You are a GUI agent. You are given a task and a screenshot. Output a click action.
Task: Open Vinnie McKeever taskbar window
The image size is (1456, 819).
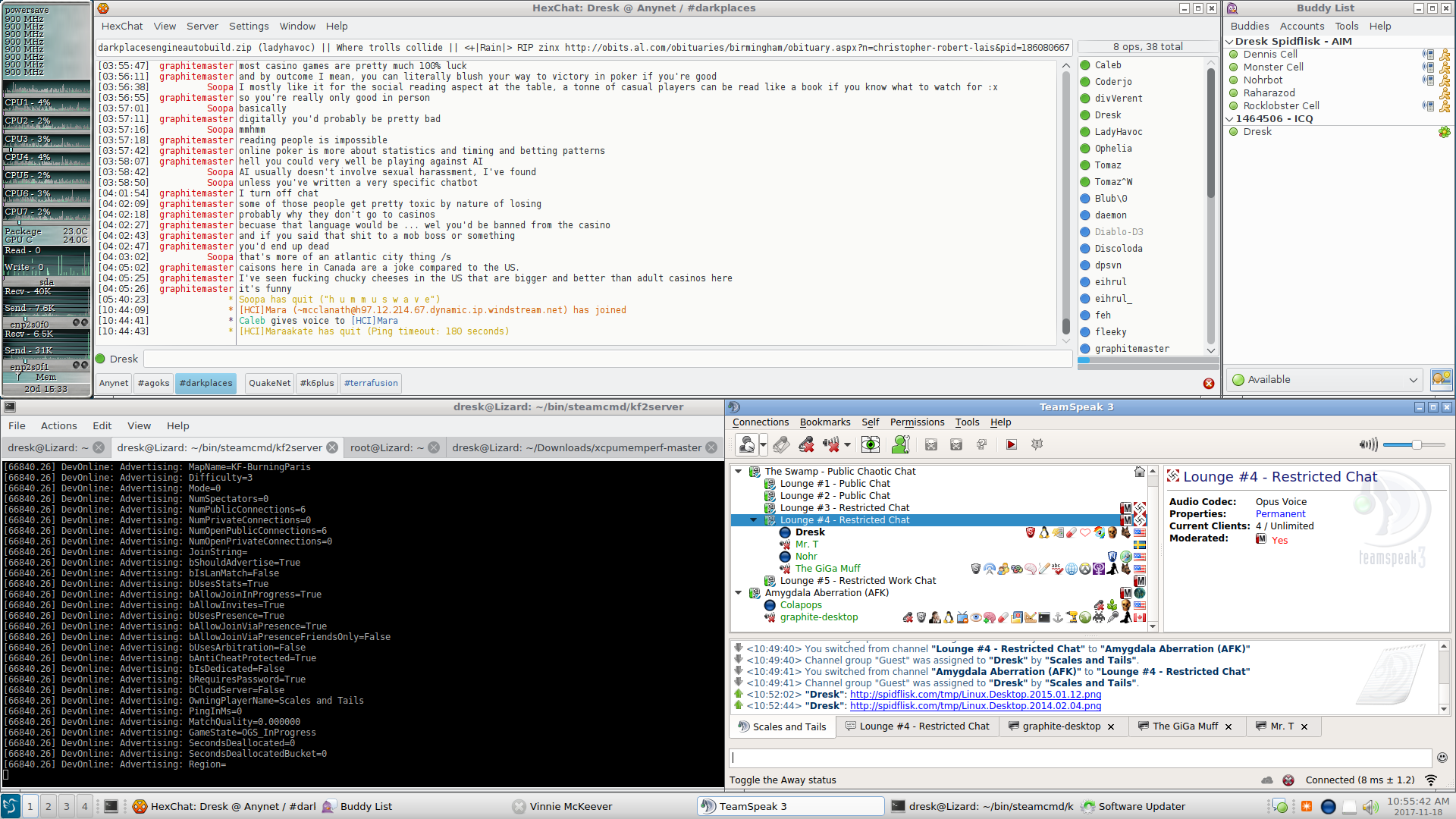click(x=562, y=806)
